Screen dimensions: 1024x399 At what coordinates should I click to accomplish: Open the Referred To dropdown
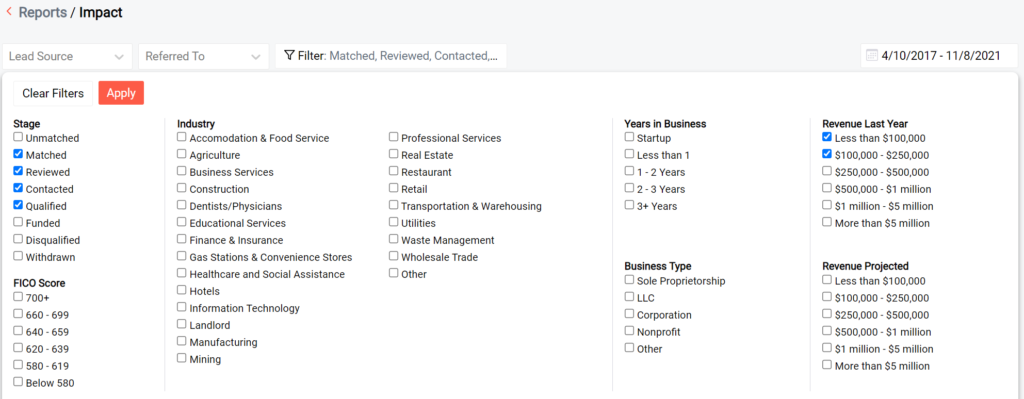pyautogui.click(x=203, y=56)
